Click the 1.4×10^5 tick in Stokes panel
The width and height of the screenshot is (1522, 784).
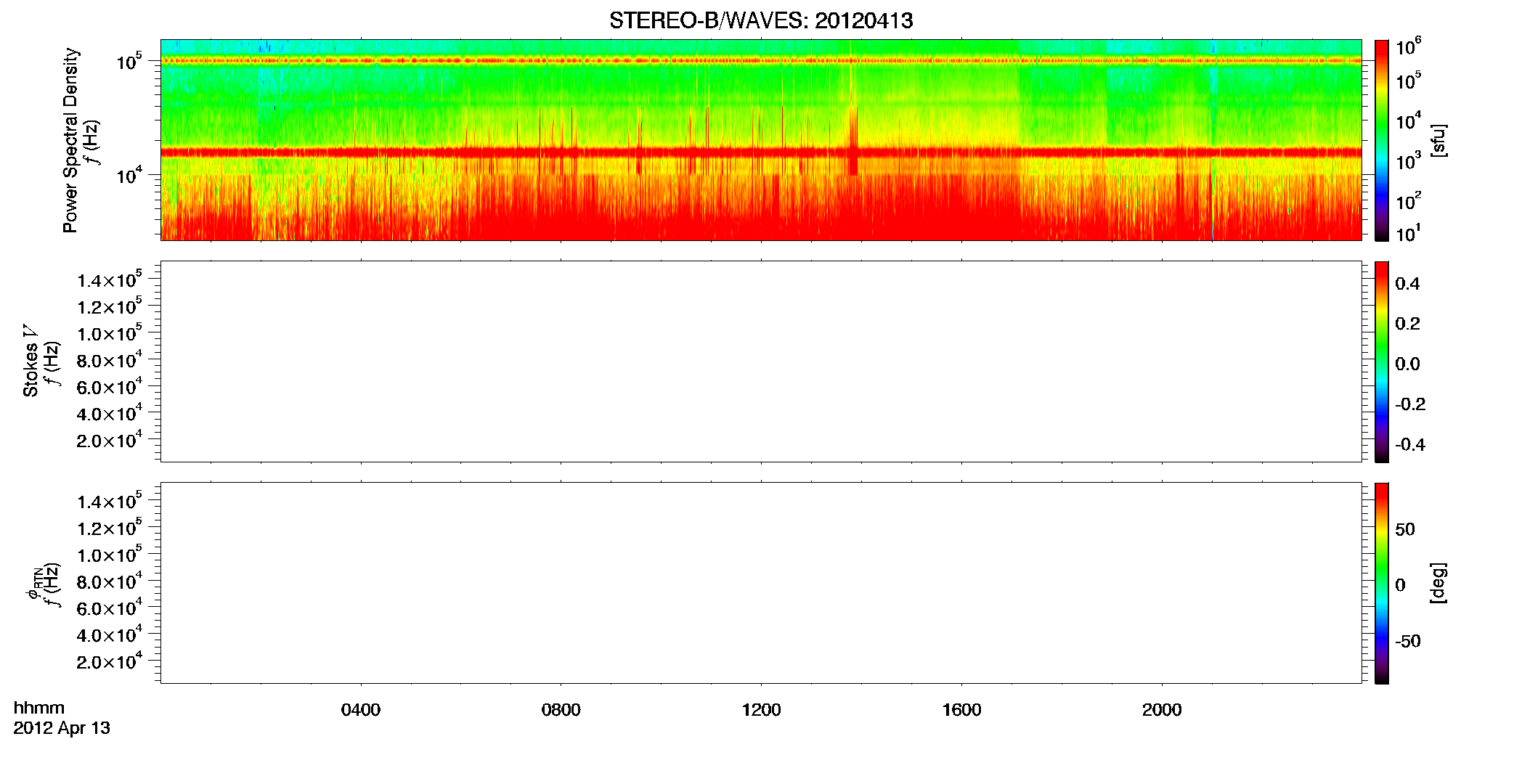click(x=110, y=279)
